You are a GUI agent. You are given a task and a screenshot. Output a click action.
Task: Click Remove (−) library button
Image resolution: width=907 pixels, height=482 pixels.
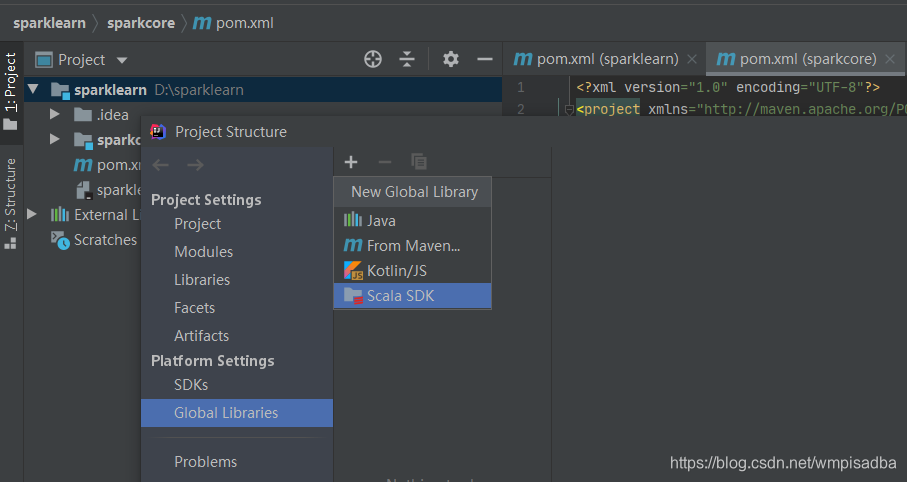pos(385,162)
